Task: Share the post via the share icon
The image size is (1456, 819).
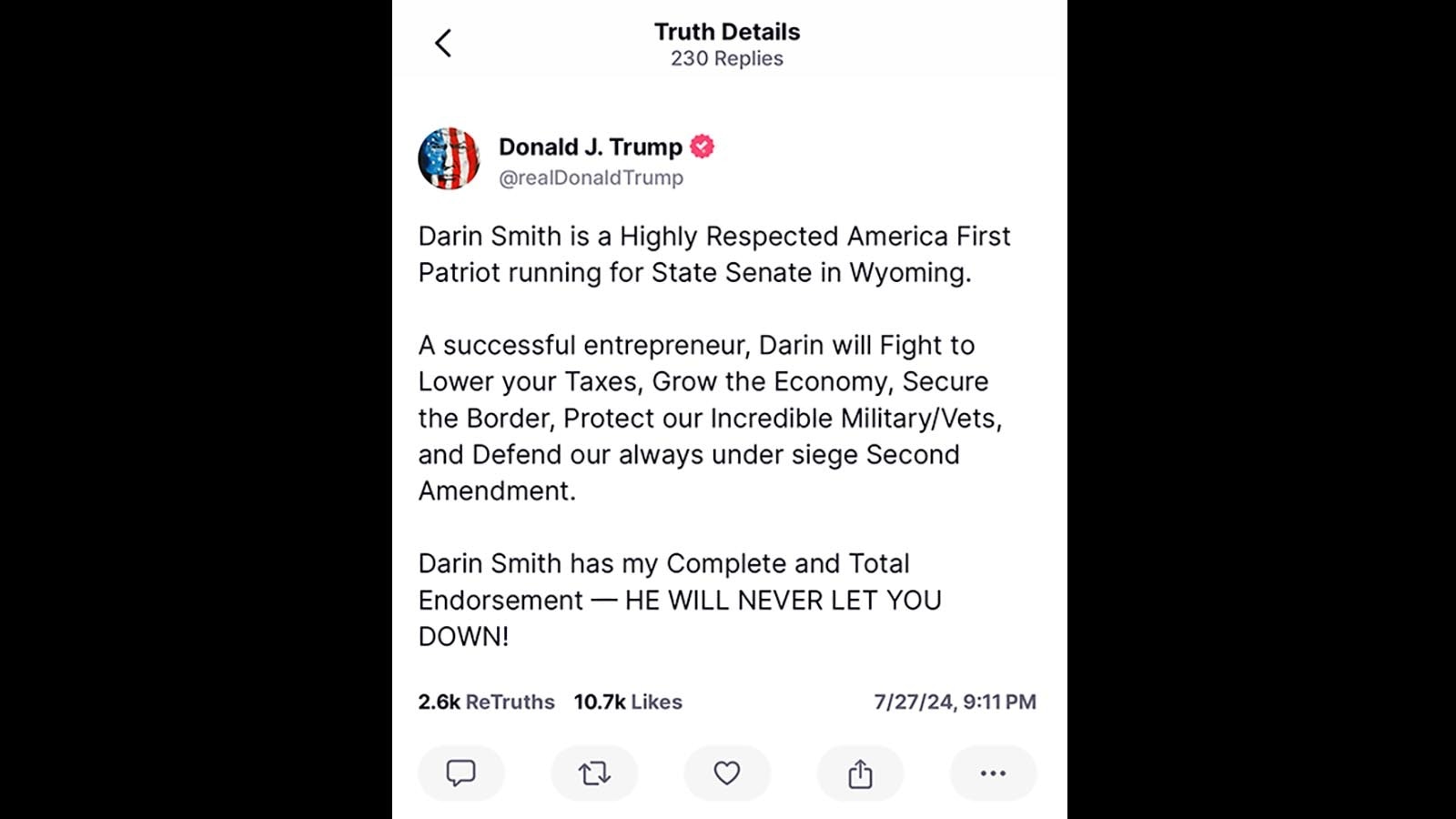Action: coord(860,773)
